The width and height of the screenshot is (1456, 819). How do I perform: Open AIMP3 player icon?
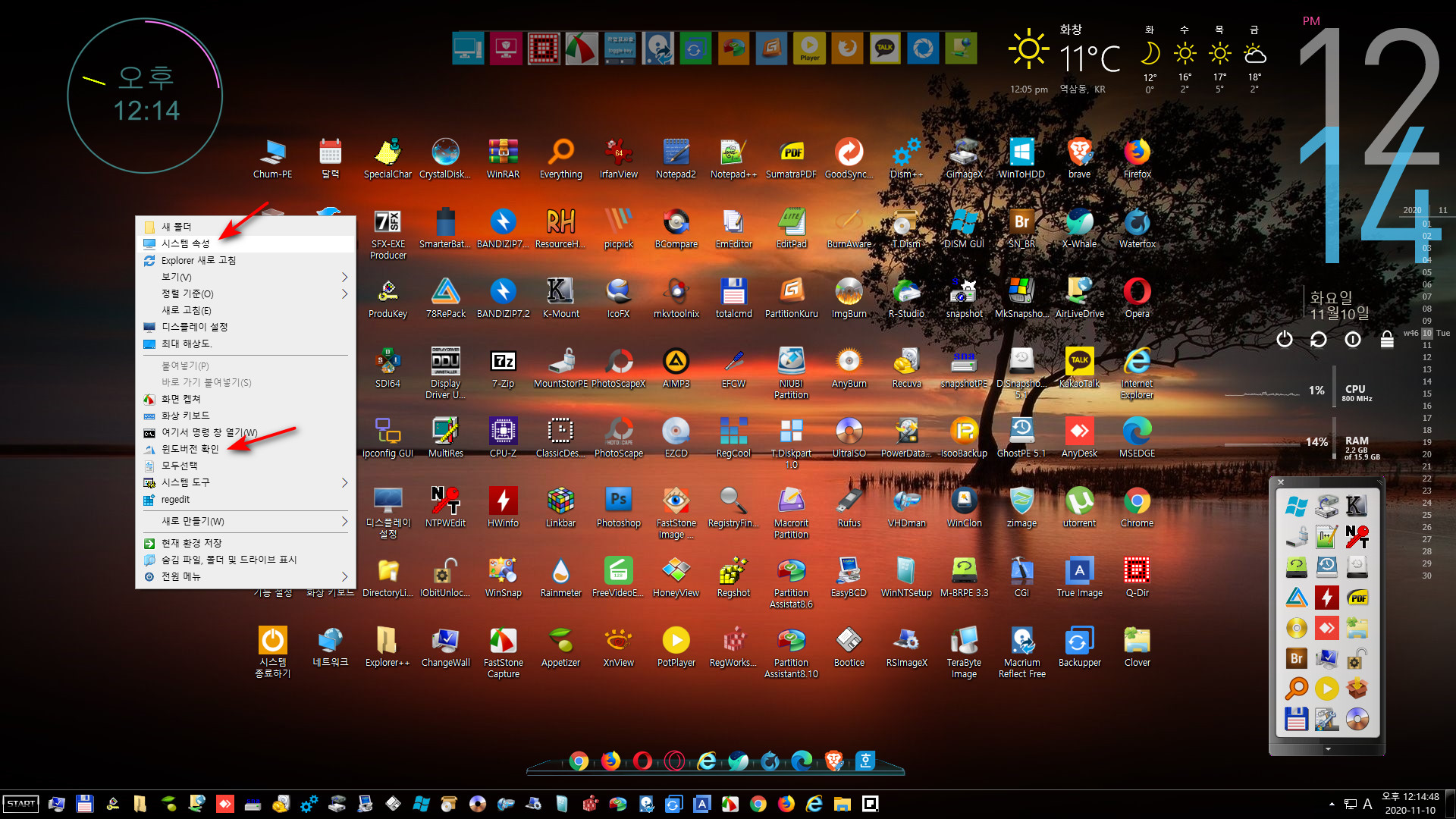pyautogui.click(x=676, y=368)
